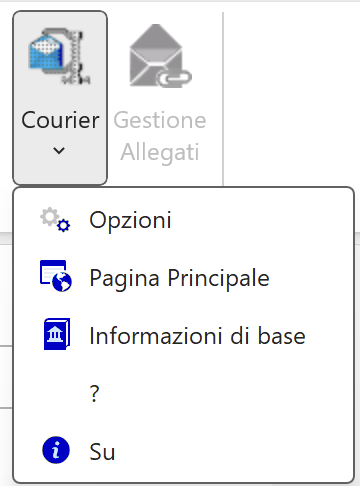
Task: Click the gears icon beside Opzioni
Action: point(55,220)
